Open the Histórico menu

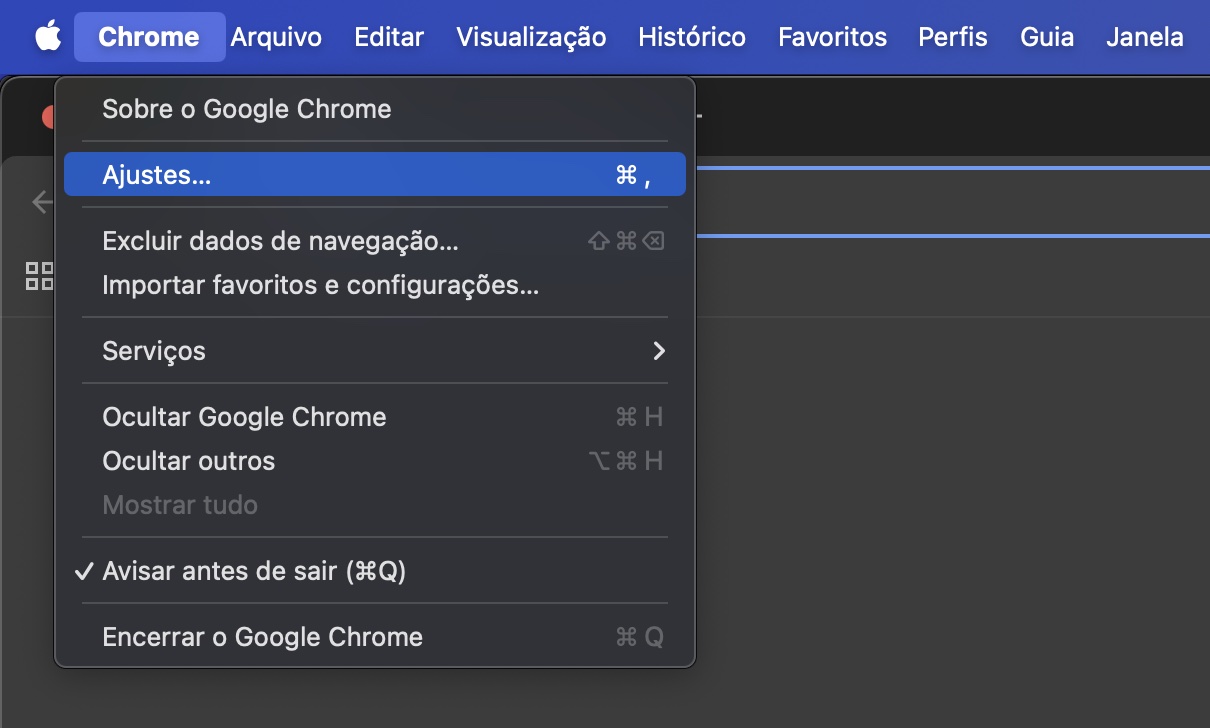(x=691, y=37)
